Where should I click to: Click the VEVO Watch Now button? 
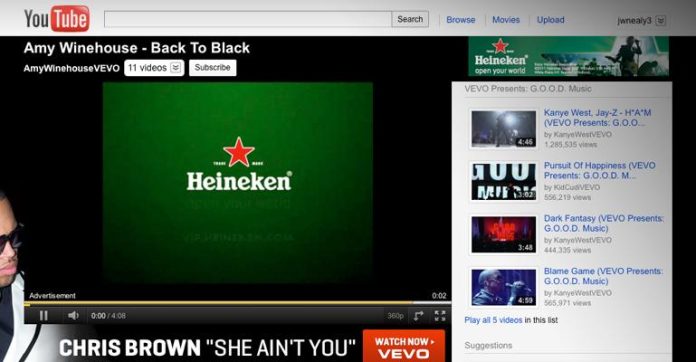point(403,347)
